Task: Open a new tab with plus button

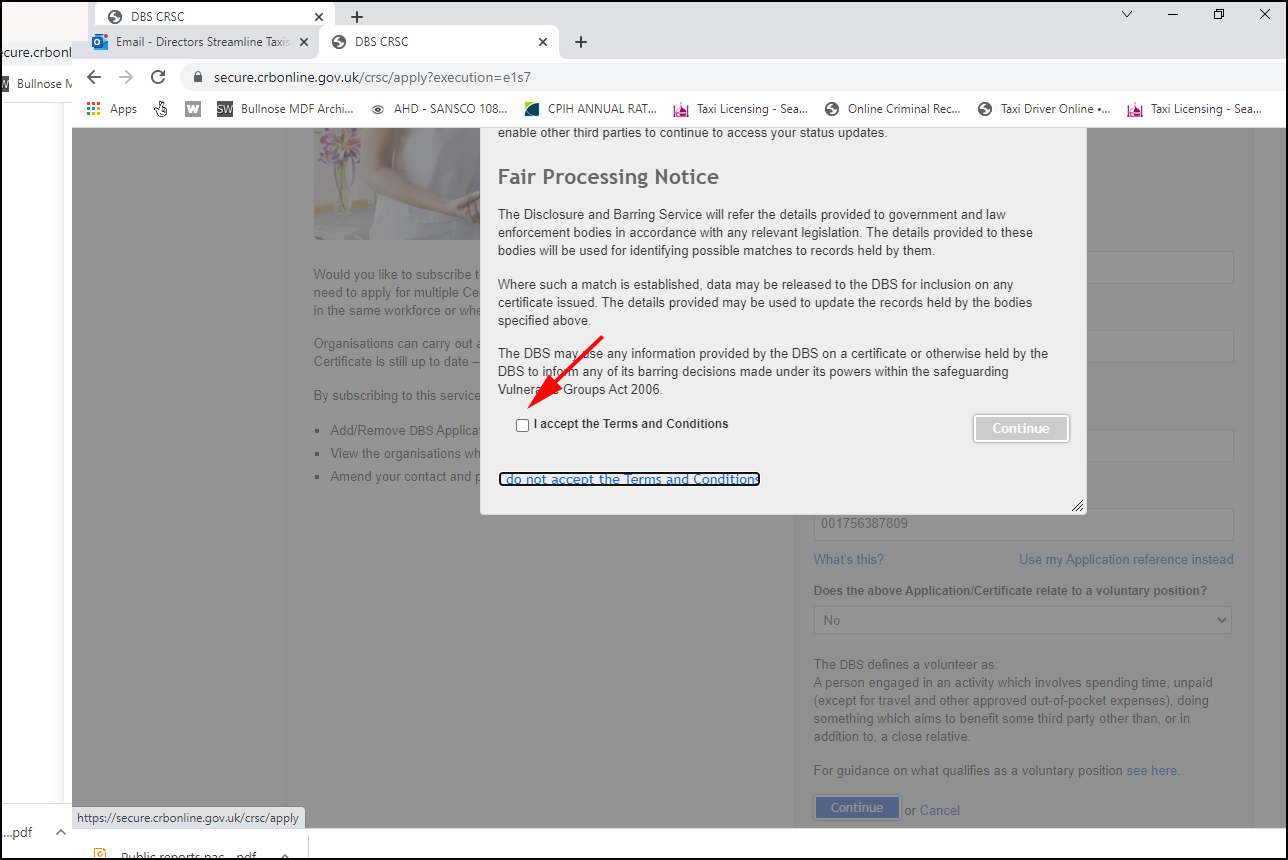Action: (x=581, y=42)
